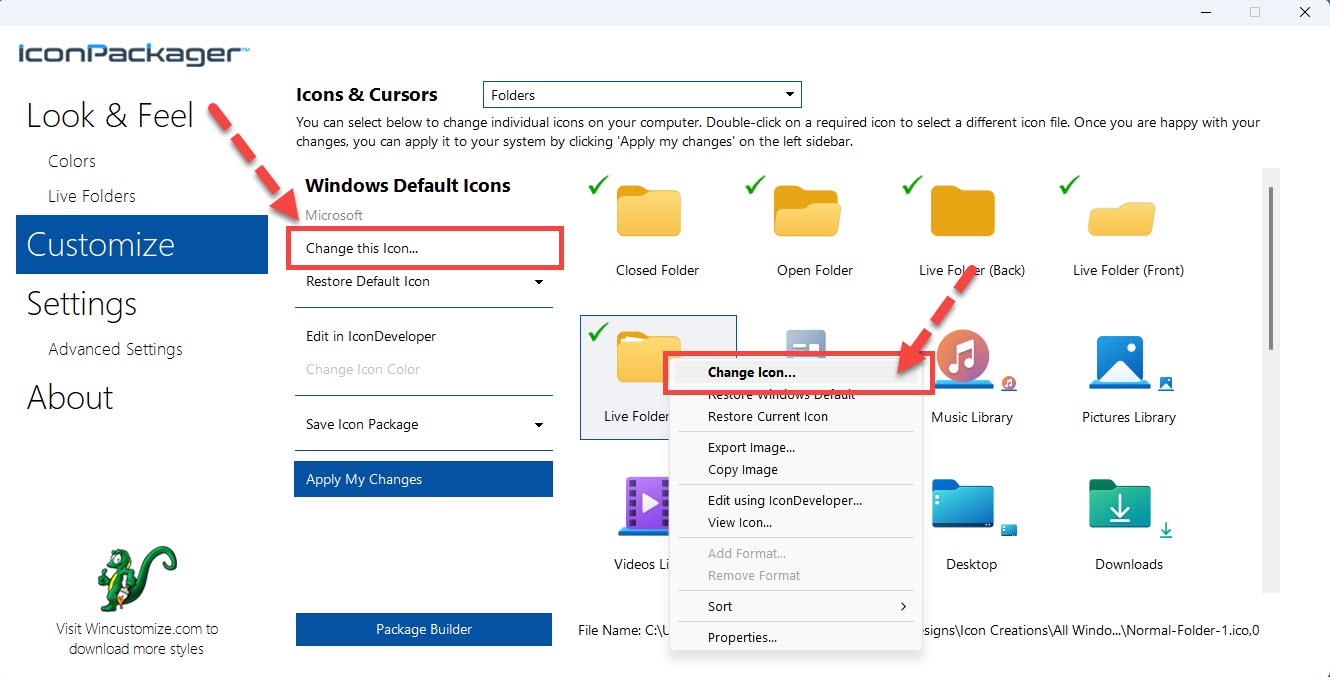Select the Open Folder icon
The height and width of the screenshot is (677, 1330).
point(807,211)
